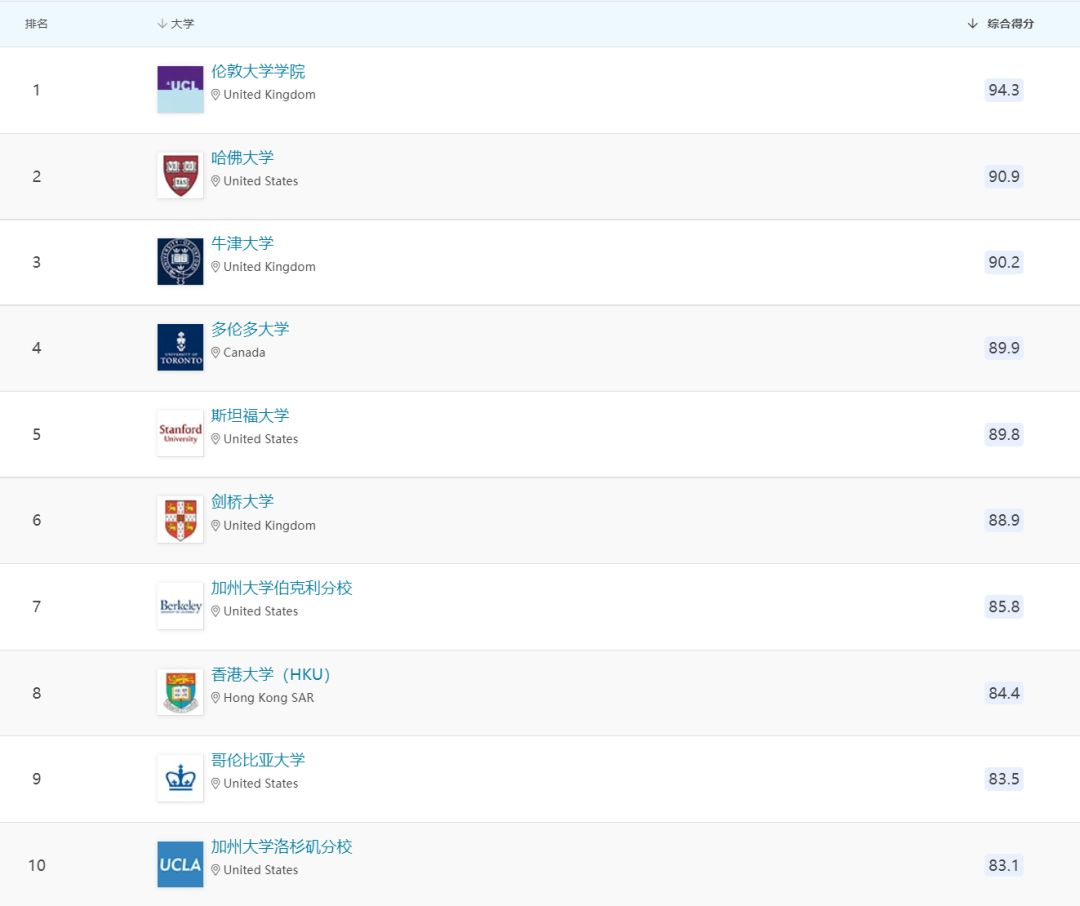Click the 排名 column header
1080x906 pixels.
click(37, 24)
